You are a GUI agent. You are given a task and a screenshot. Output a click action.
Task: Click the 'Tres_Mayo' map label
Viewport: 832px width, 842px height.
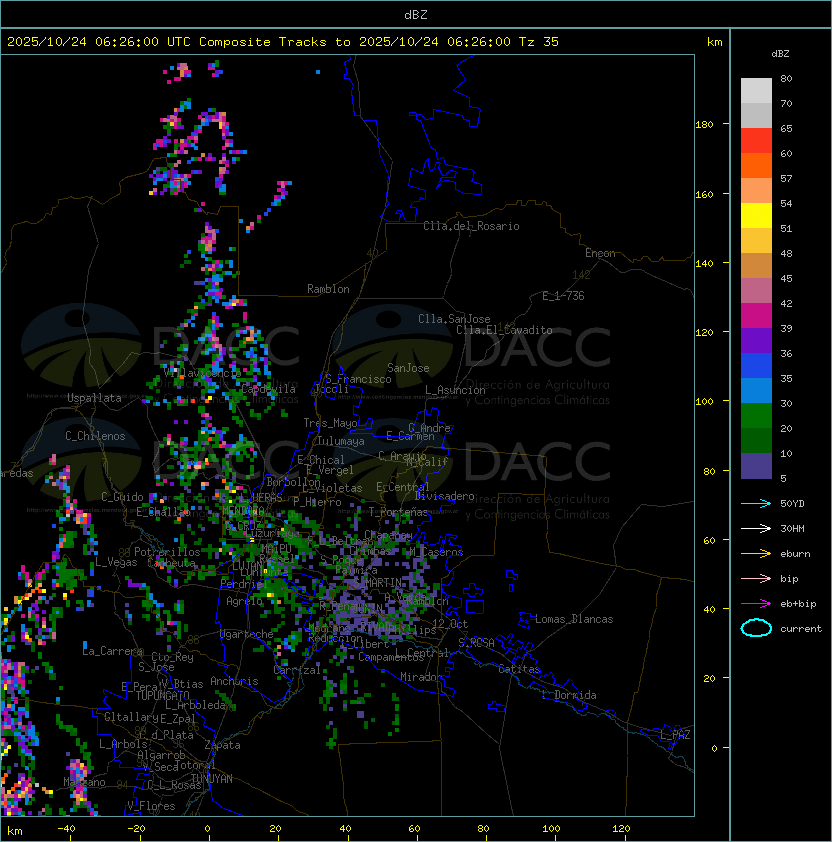(x=330, y=423)
